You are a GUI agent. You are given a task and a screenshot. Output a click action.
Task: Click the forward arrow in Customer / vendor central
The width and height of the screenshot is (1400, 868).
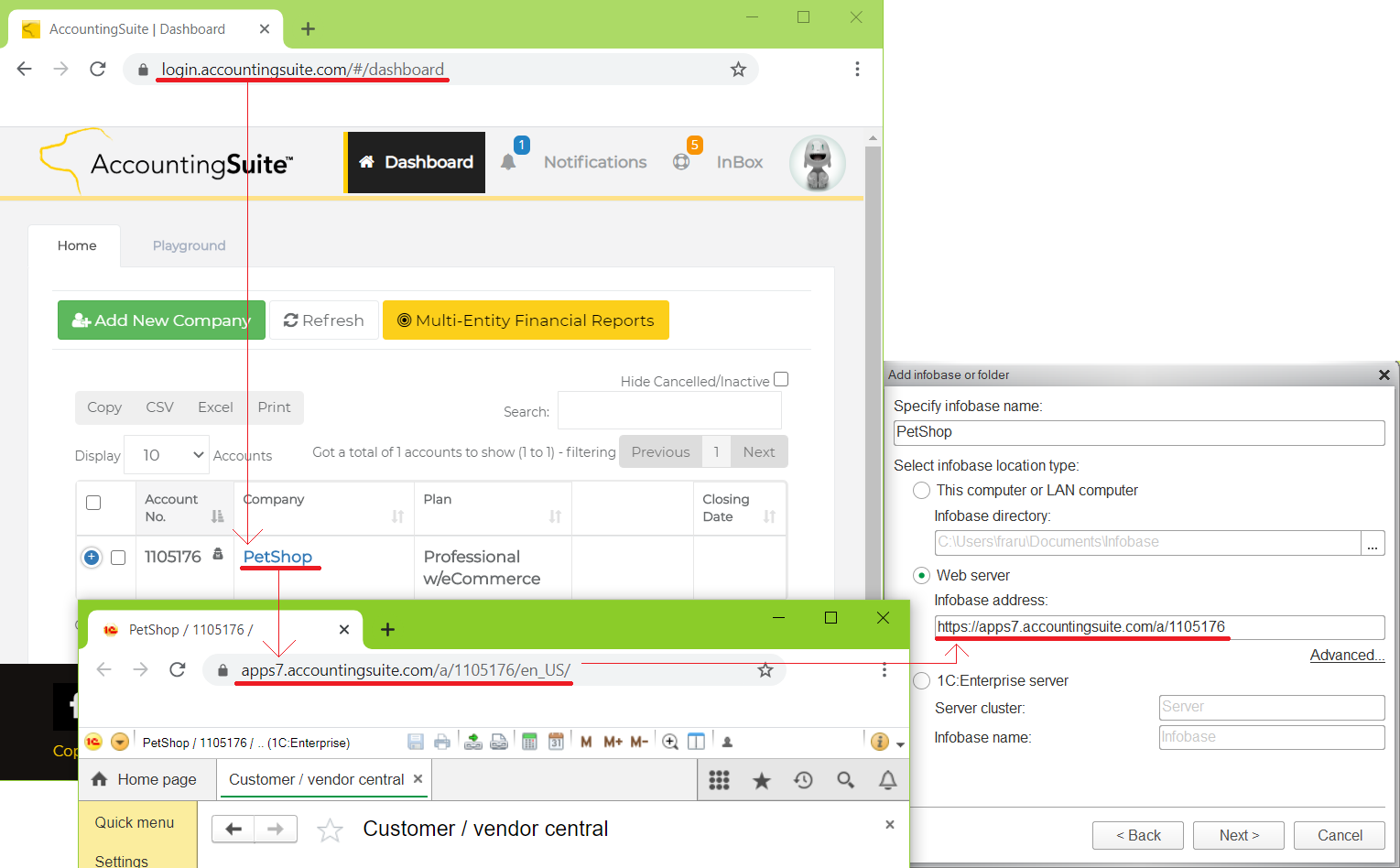click(x=276, y=829)
